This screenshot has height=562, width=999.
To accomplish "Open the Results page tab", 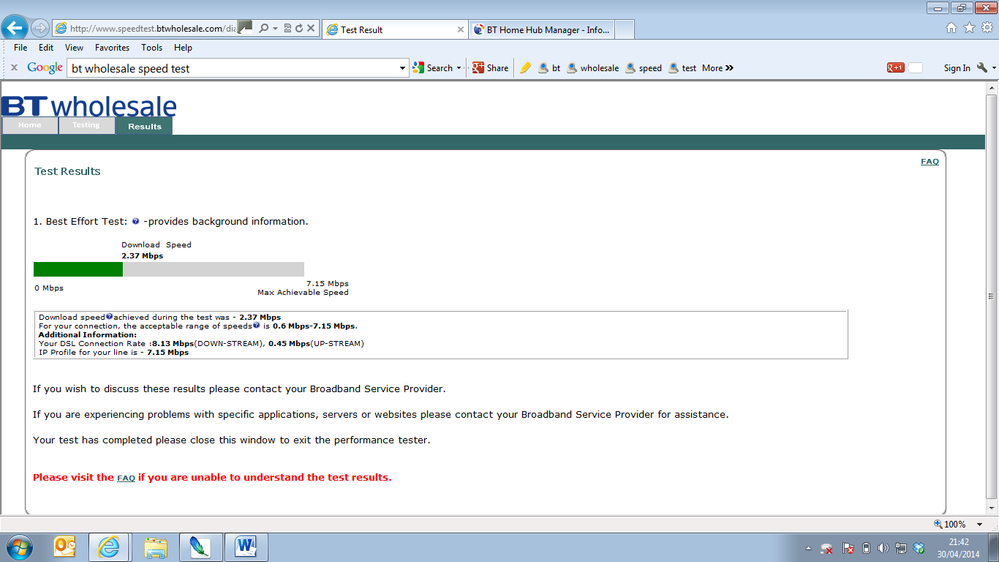I will coord(144,126).
